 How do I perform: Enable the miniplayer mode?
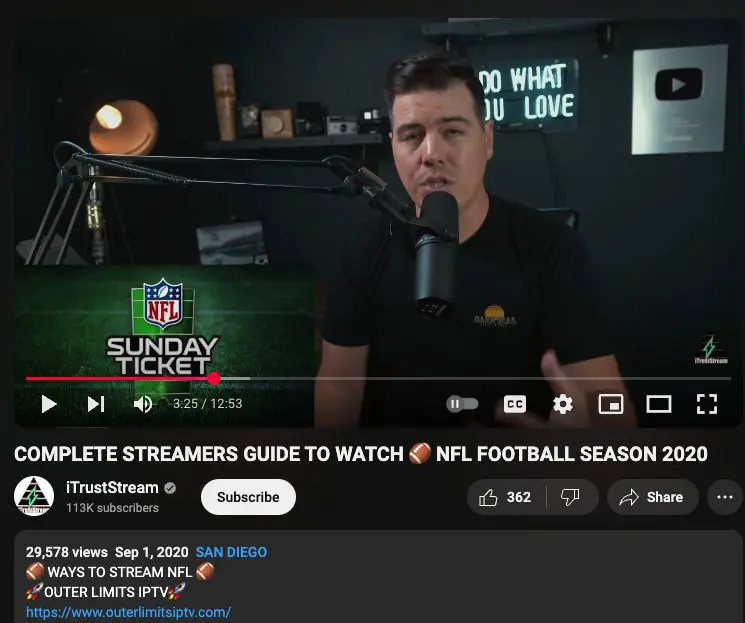611,404
